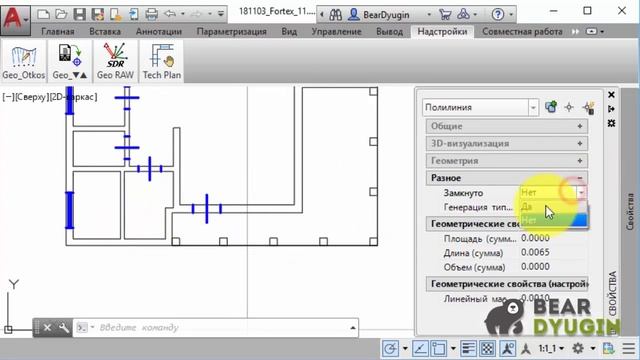Launch the Tech Plan tool
The height and width of the screenshot is (360, 640).
click(162, 62)
